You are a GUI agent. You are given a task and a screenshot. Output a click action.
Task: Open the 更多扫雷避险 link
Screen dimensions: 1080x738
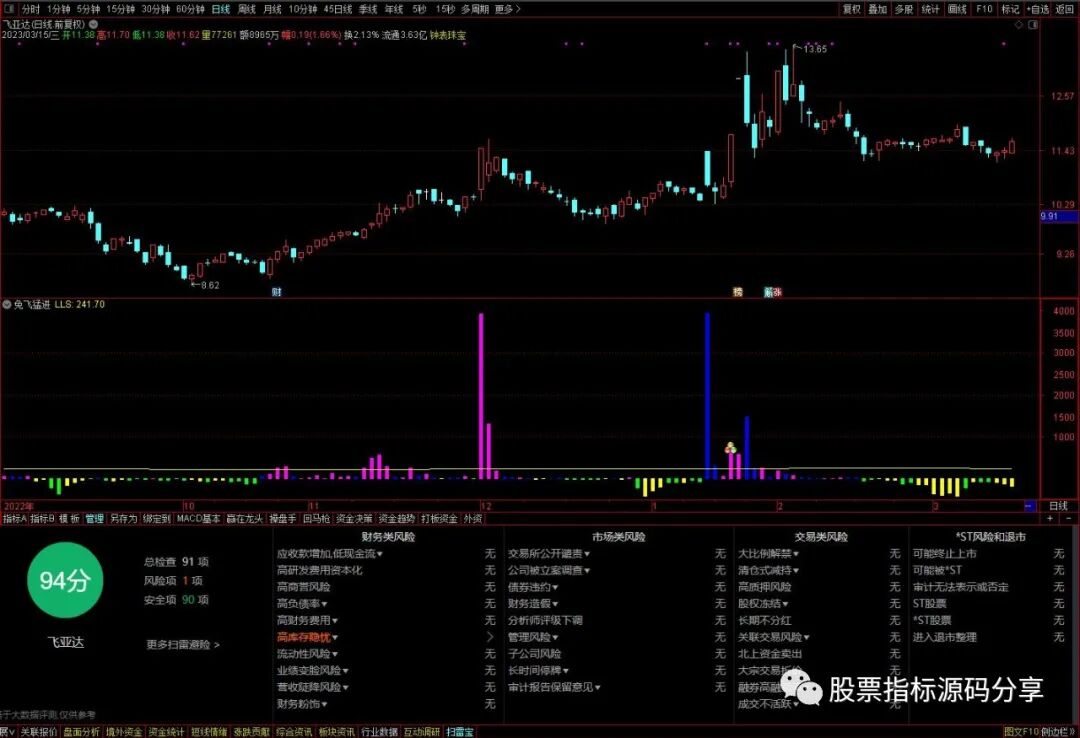[x=183, y=645]
